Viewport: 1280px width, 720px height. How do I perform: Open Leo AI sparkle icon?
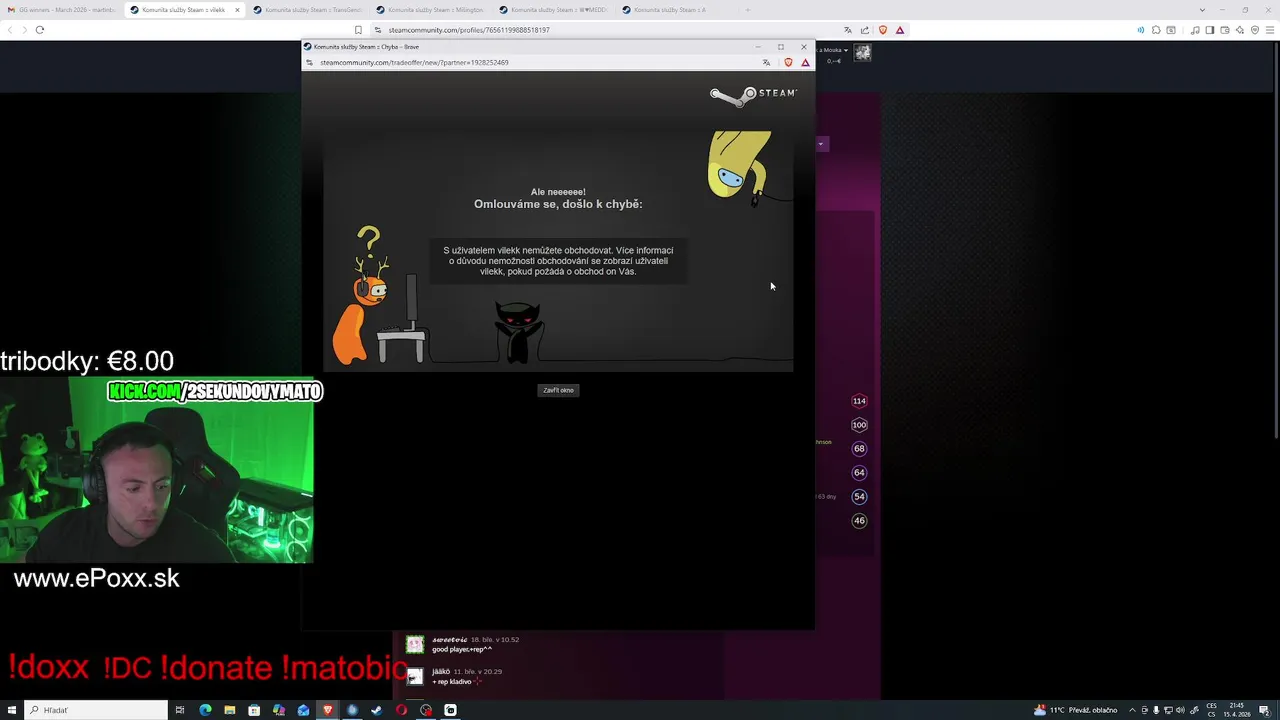1239,30
